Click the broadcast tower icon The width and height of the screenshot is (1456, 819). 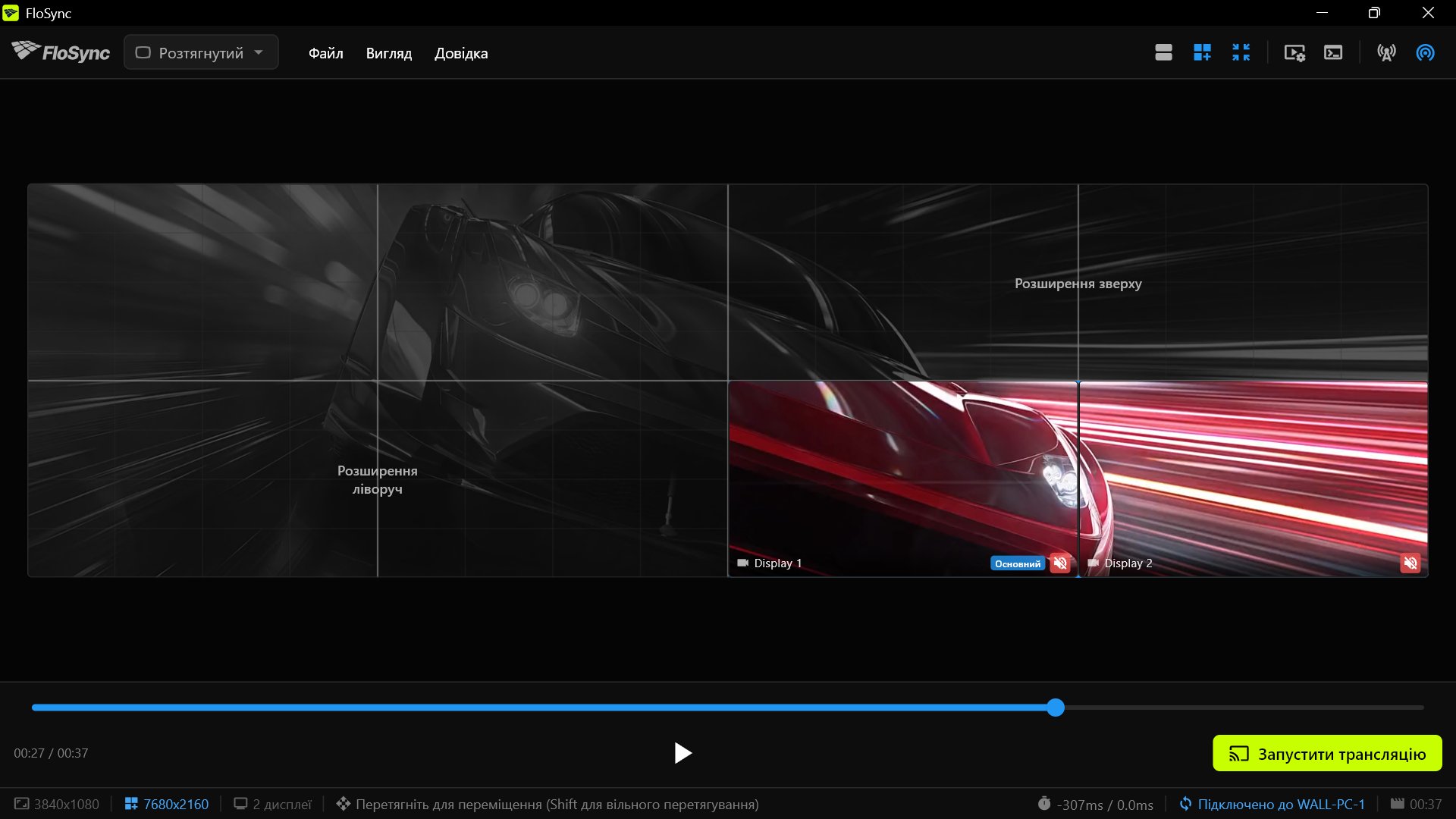click(x=1386, y=52)
